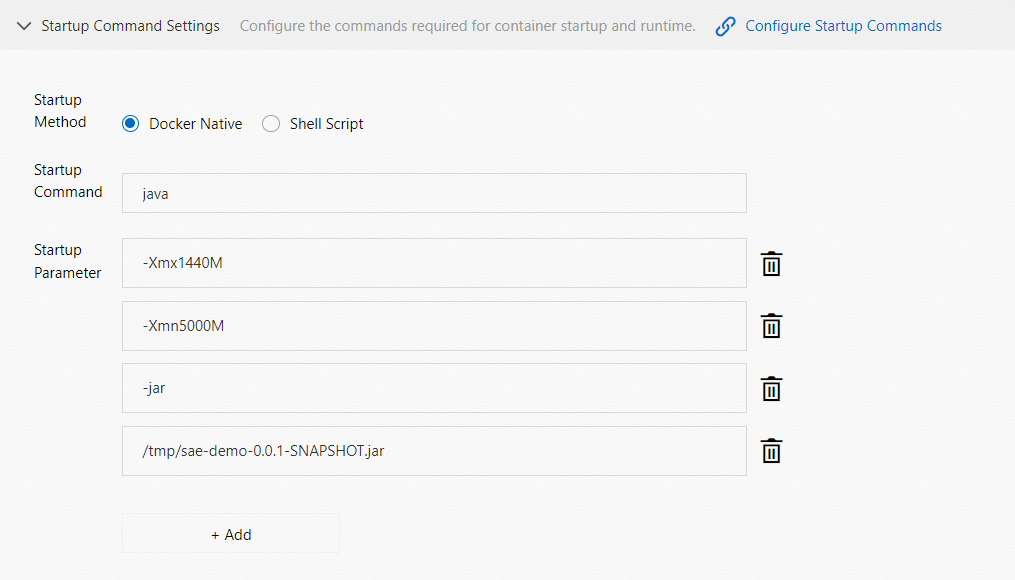The width and height of the screenshot is (1015, 580).
Task: Delete the -Xmx1440M startup parameter
Action: tap(771, 264)
